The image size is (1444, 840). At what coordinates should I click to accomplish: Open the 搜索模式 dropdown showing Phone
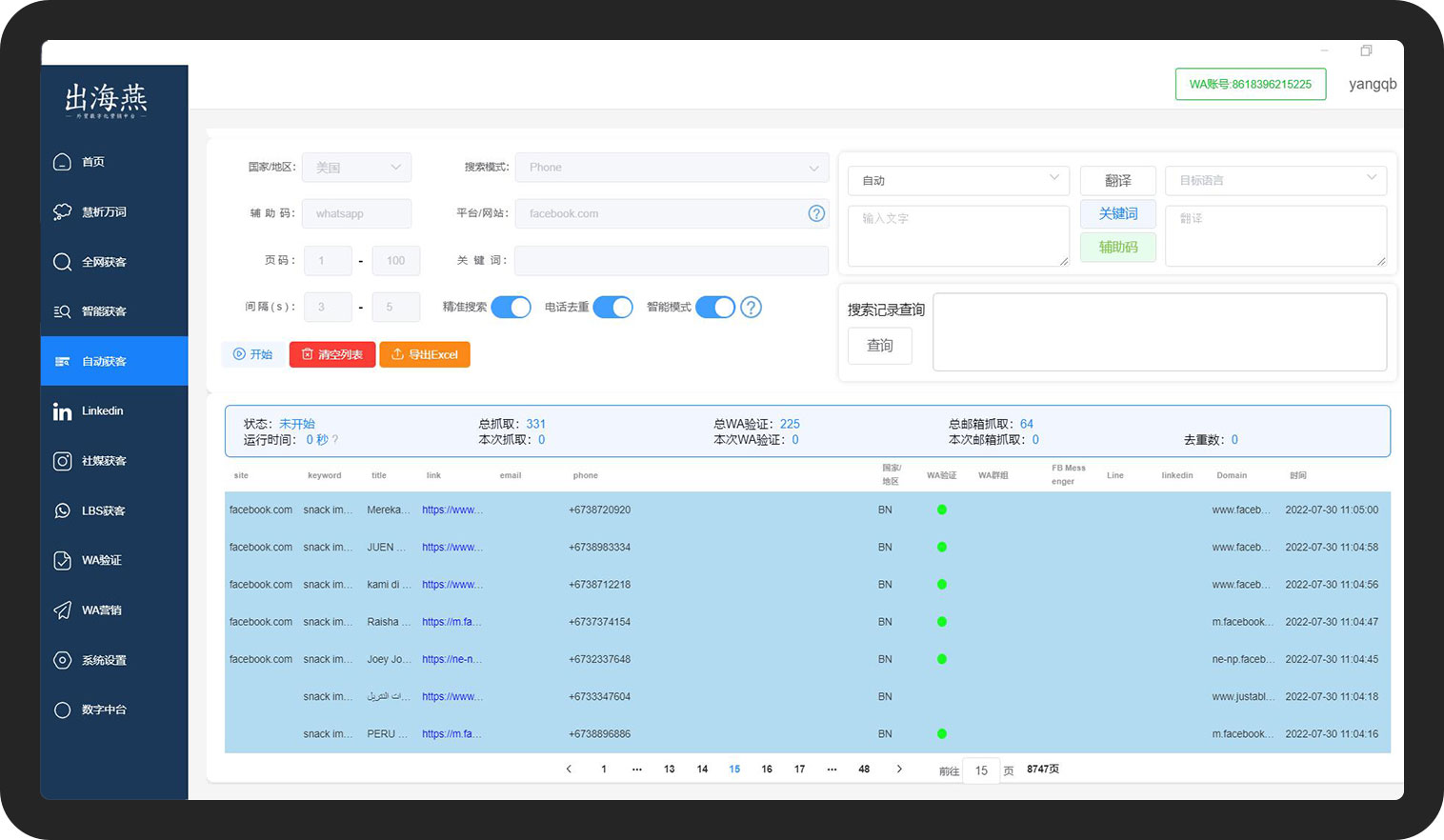[x=672, y=168]
